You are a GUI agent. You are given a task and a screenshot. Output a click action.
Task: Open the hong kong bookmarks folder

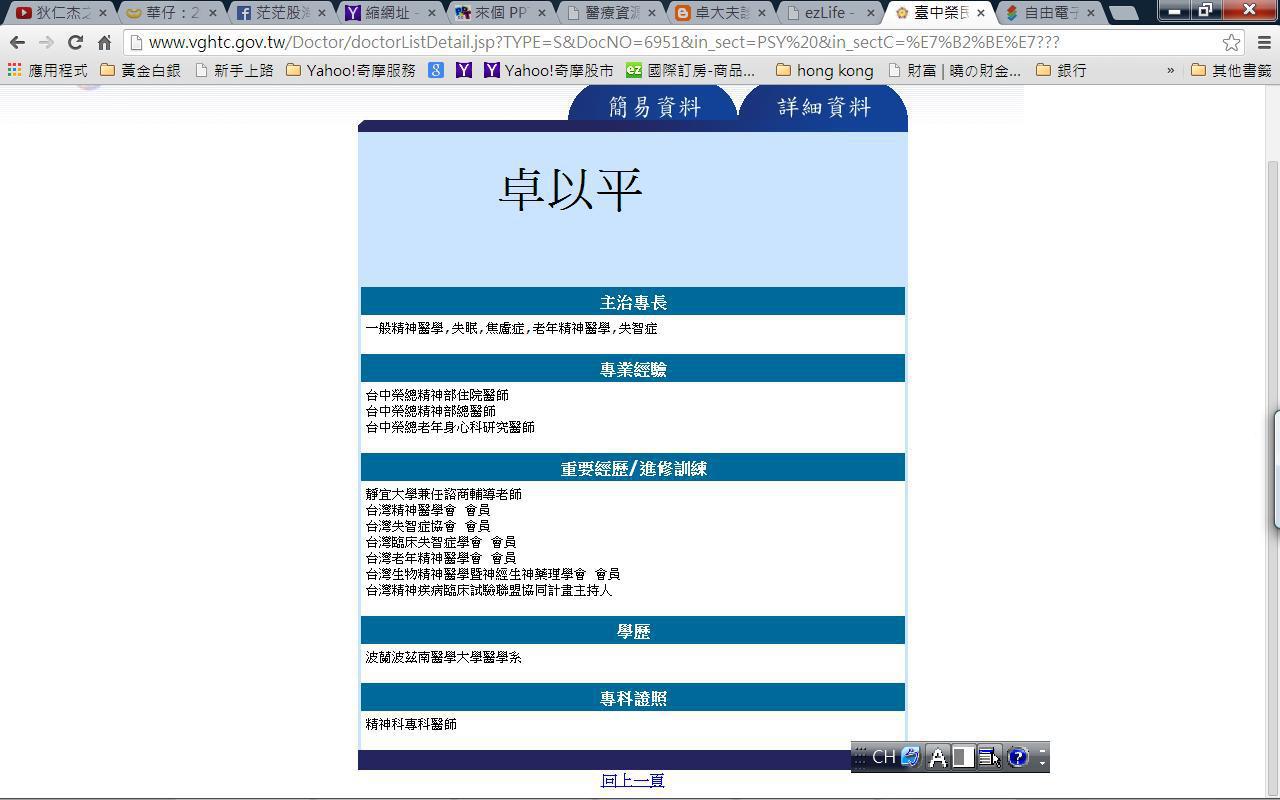(x=825, y=70)
